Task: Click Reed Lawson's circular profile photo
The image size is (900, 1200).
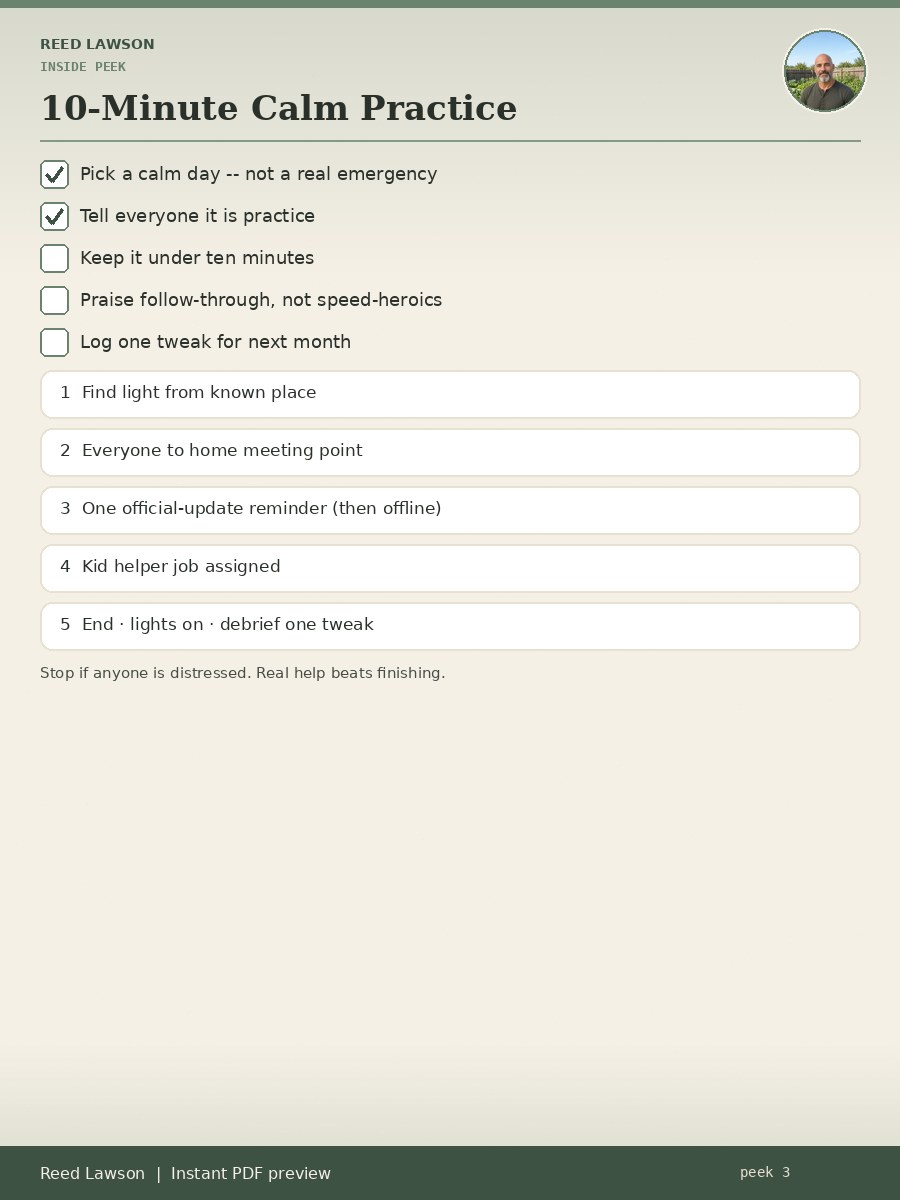Action: [x=825, y=71]
